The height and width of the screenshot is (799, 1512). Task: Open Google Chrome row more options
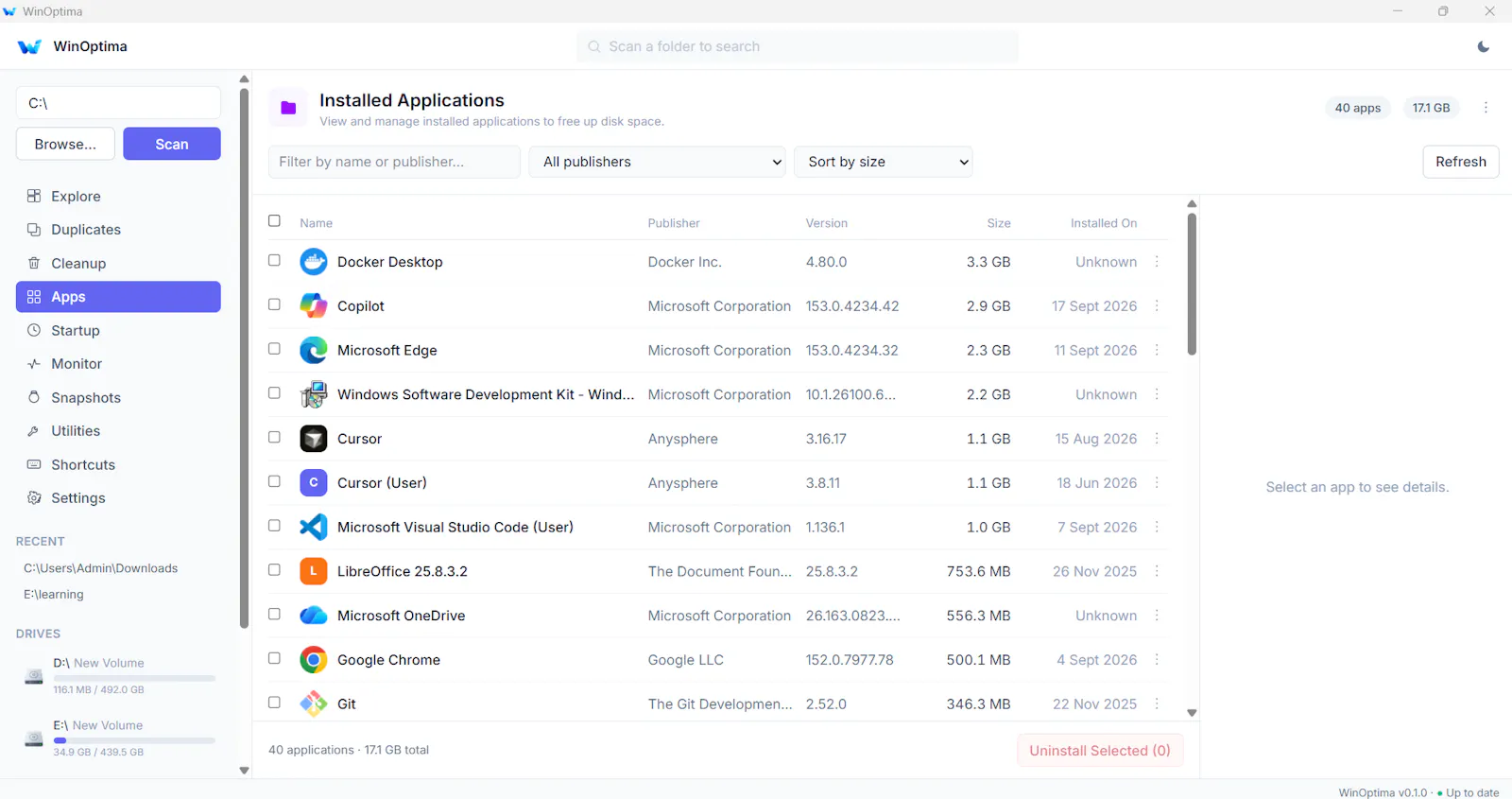pyautogui.click(x=1157, y=660)
